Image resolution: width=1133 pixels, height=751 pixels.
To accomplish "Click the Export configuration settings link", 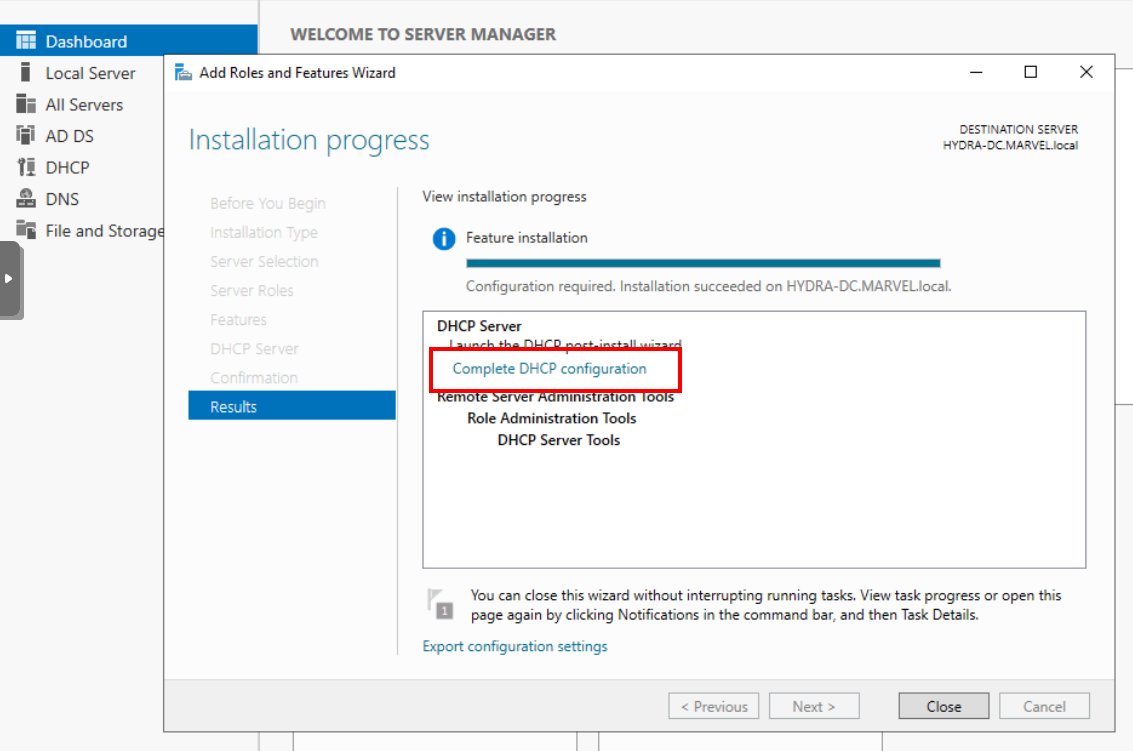I will (515, 646).
